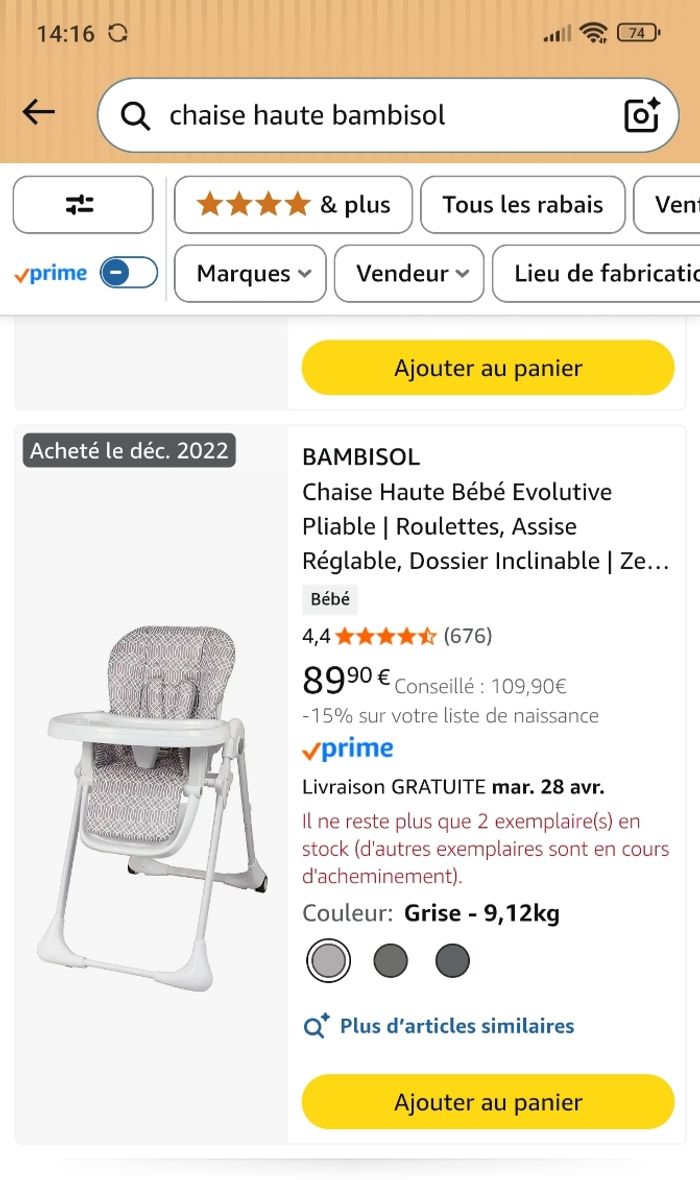Open camera lens visual search
The width and height of the screenshot is (700, 1180).
(x=641, y=115)
